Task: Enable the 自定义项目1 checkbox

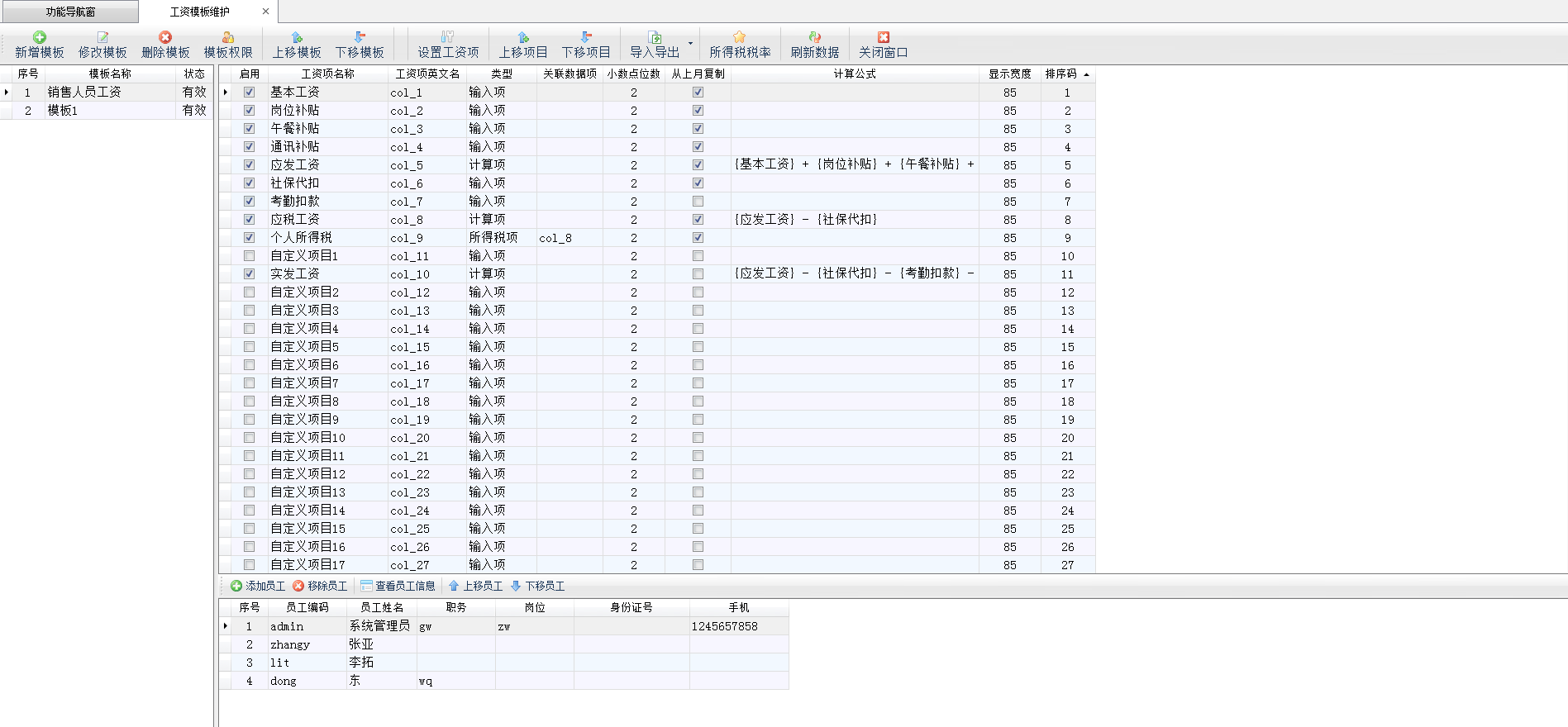Action: click(249, 256)
